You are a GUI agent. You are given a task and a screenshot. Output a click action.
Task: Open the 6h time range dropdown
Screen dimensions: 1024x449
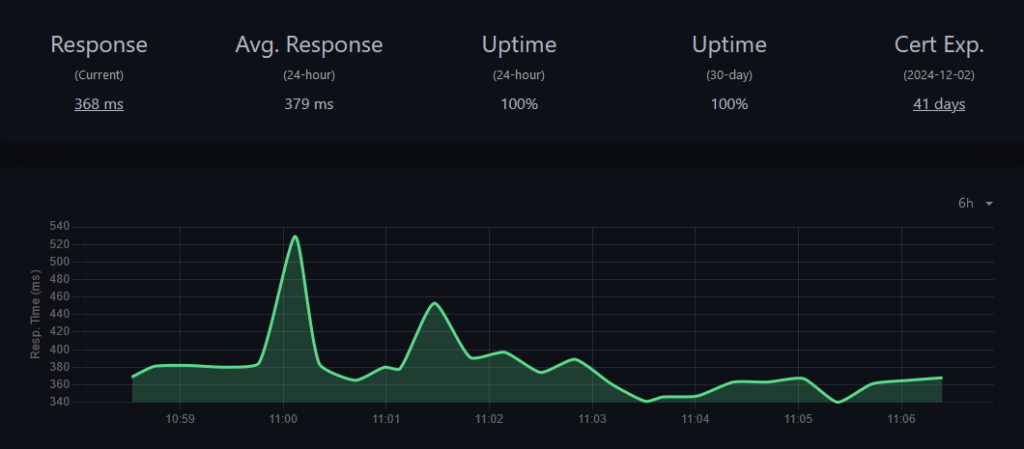(976, 204)
